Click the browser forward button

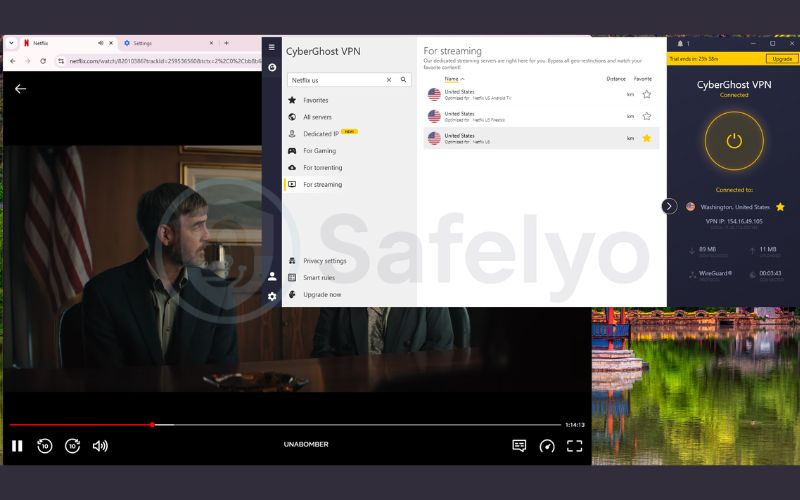tap(28, 61)
